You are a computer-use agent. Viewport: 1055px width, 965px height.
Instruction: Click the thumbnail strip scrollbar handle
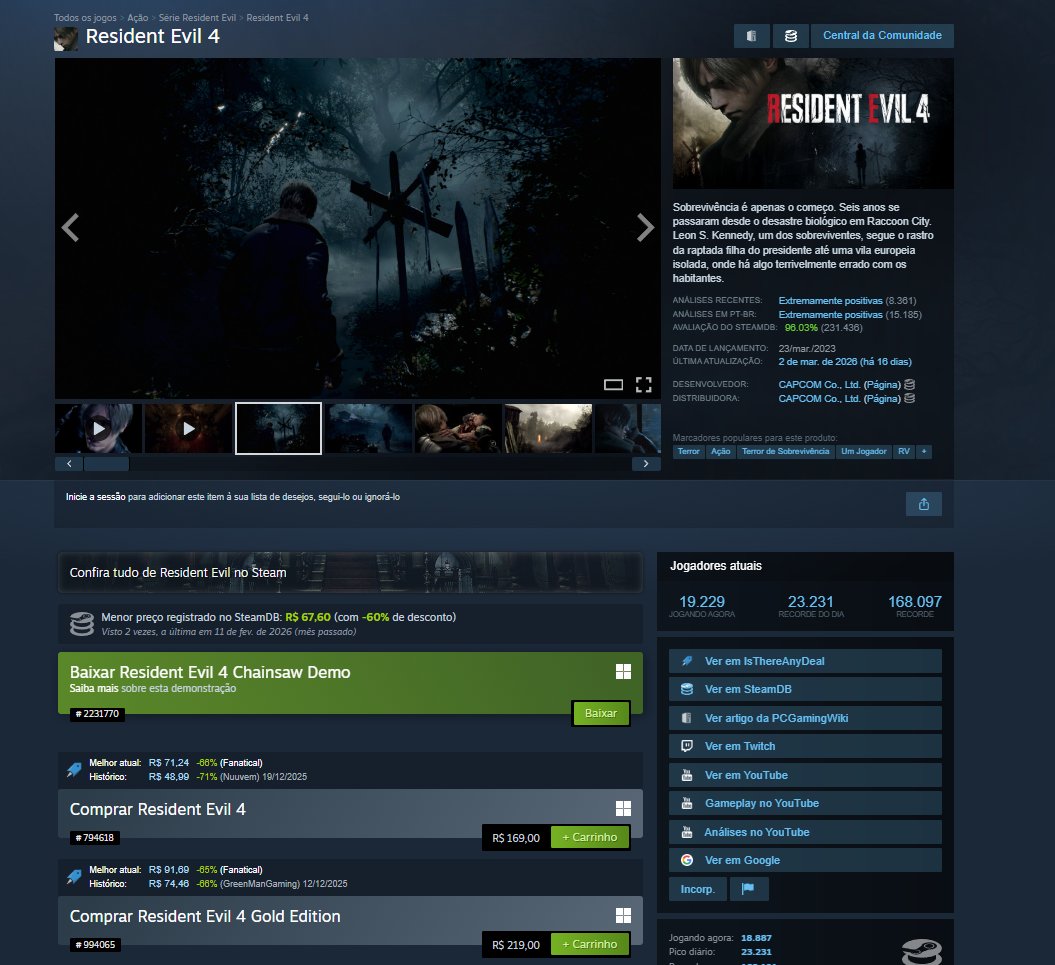(x=106, y=464)
